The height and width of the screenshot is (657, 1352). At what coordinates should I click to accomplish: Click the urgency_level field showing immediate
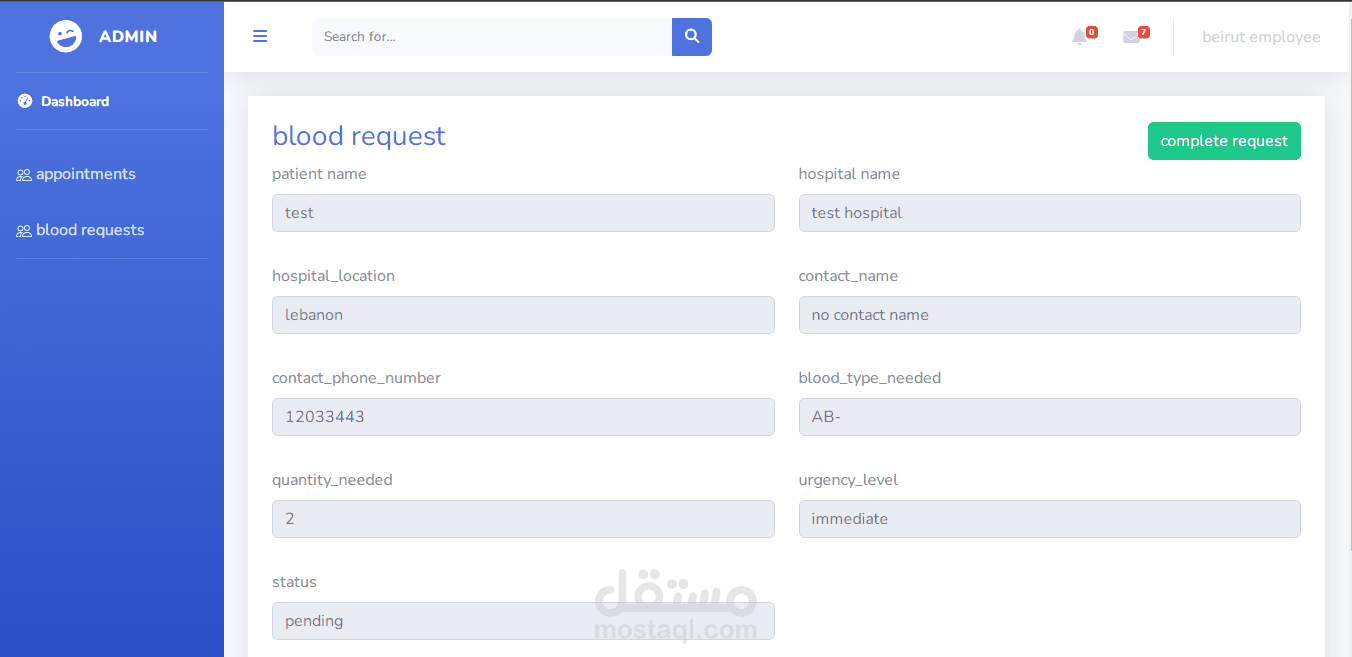click(1049, 519)
